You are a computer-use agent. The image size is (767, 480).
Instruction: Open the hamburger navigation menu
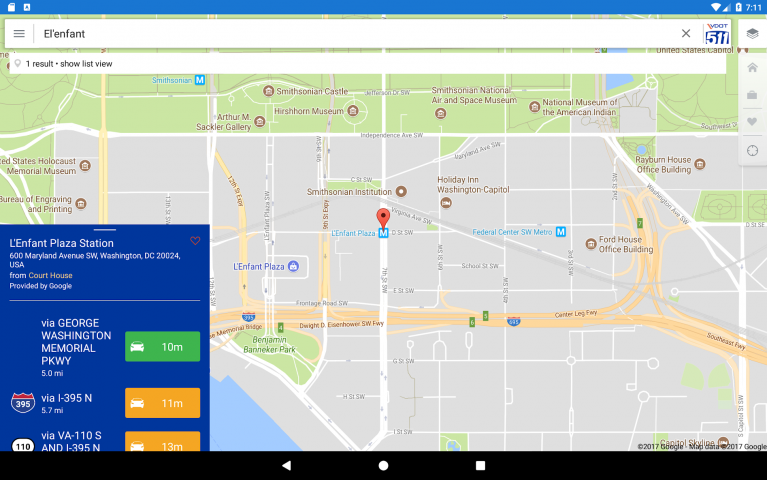click(19, 33)
